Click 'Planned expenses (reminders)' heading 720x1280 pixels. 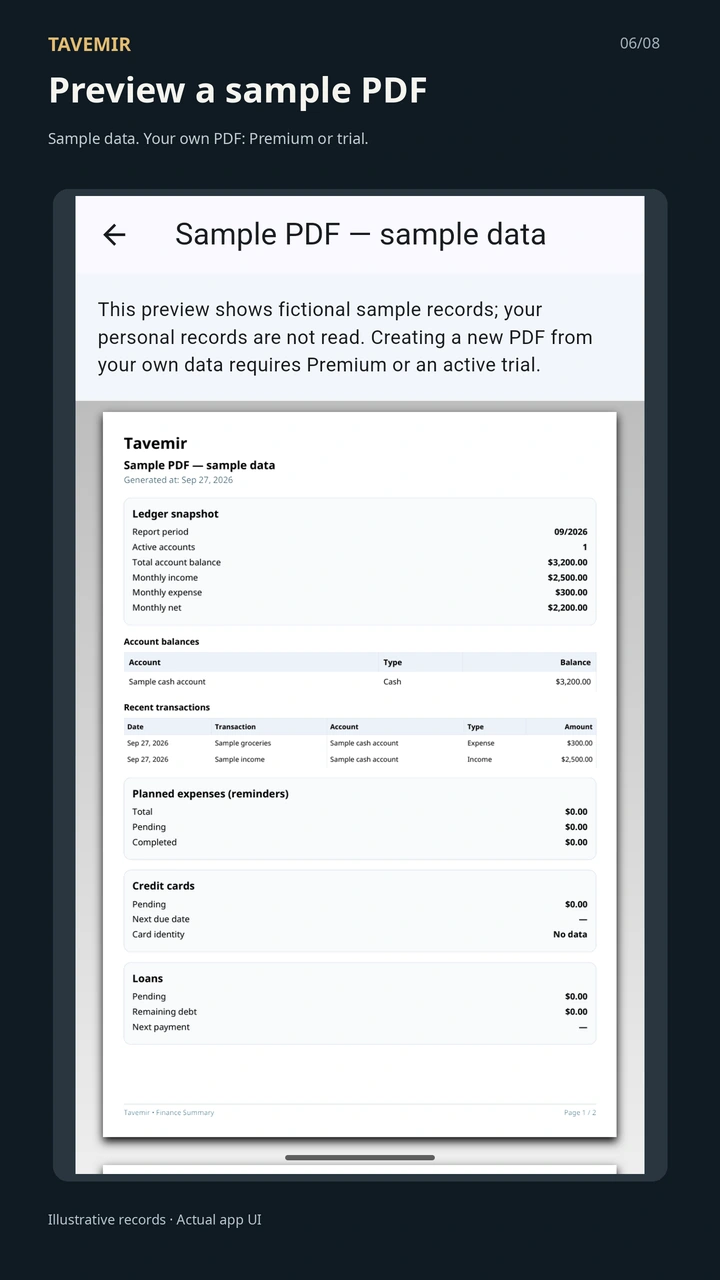(210, 794)
